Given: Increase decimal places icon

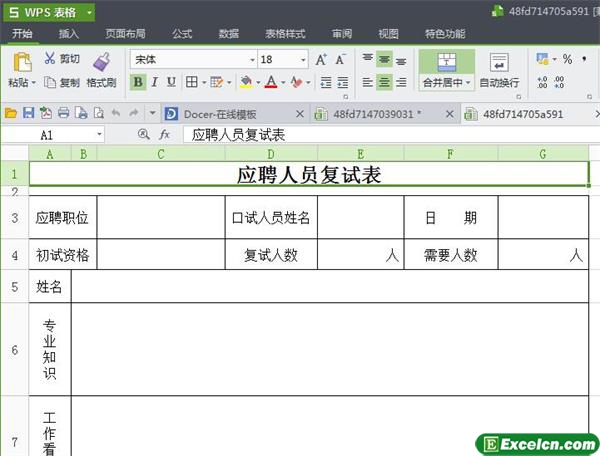Looking at the screenshot, I should tap(542, 82).
